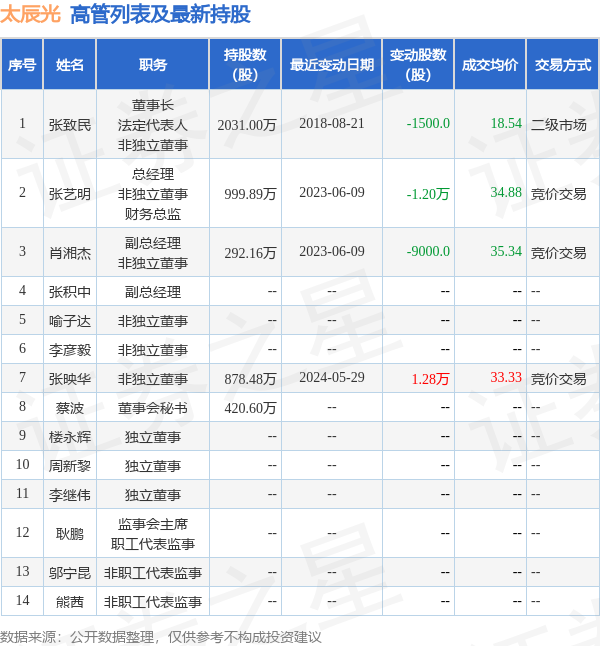Click the title 高管列表及最新持股

pos(160,14)
